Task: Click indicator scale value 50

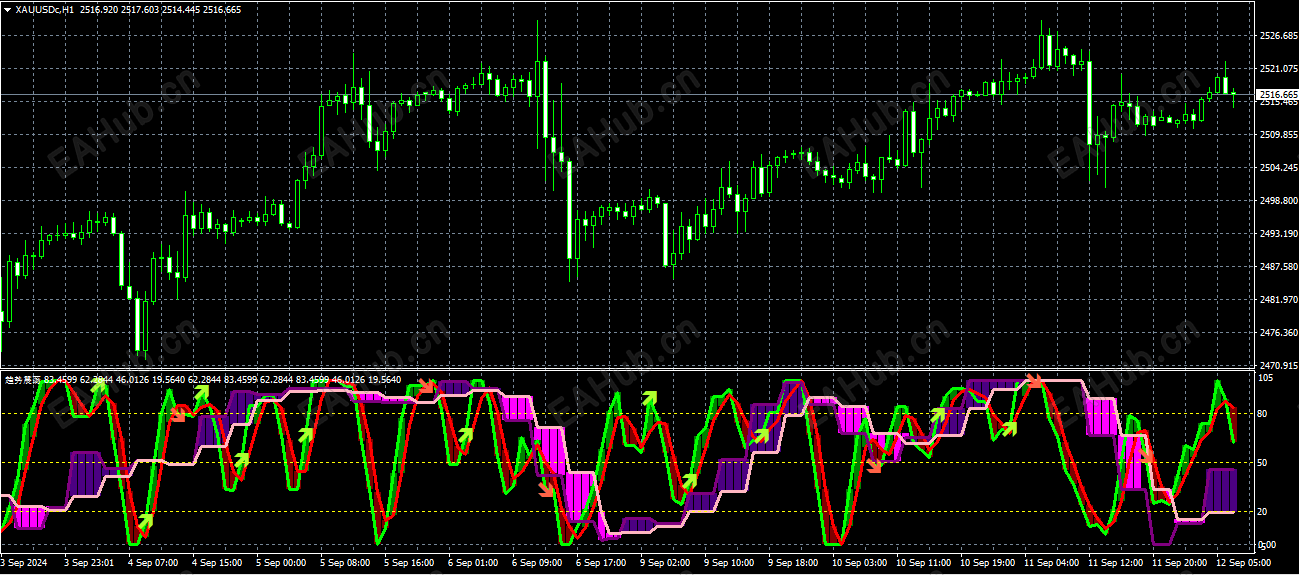Action: (x=1264, y=462)
